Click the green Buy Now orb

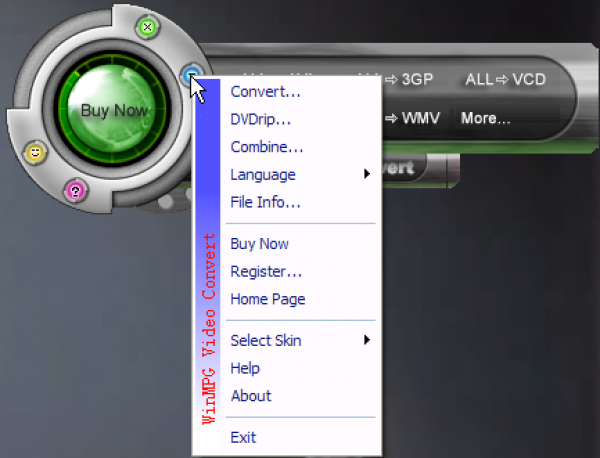pos(113,109)
